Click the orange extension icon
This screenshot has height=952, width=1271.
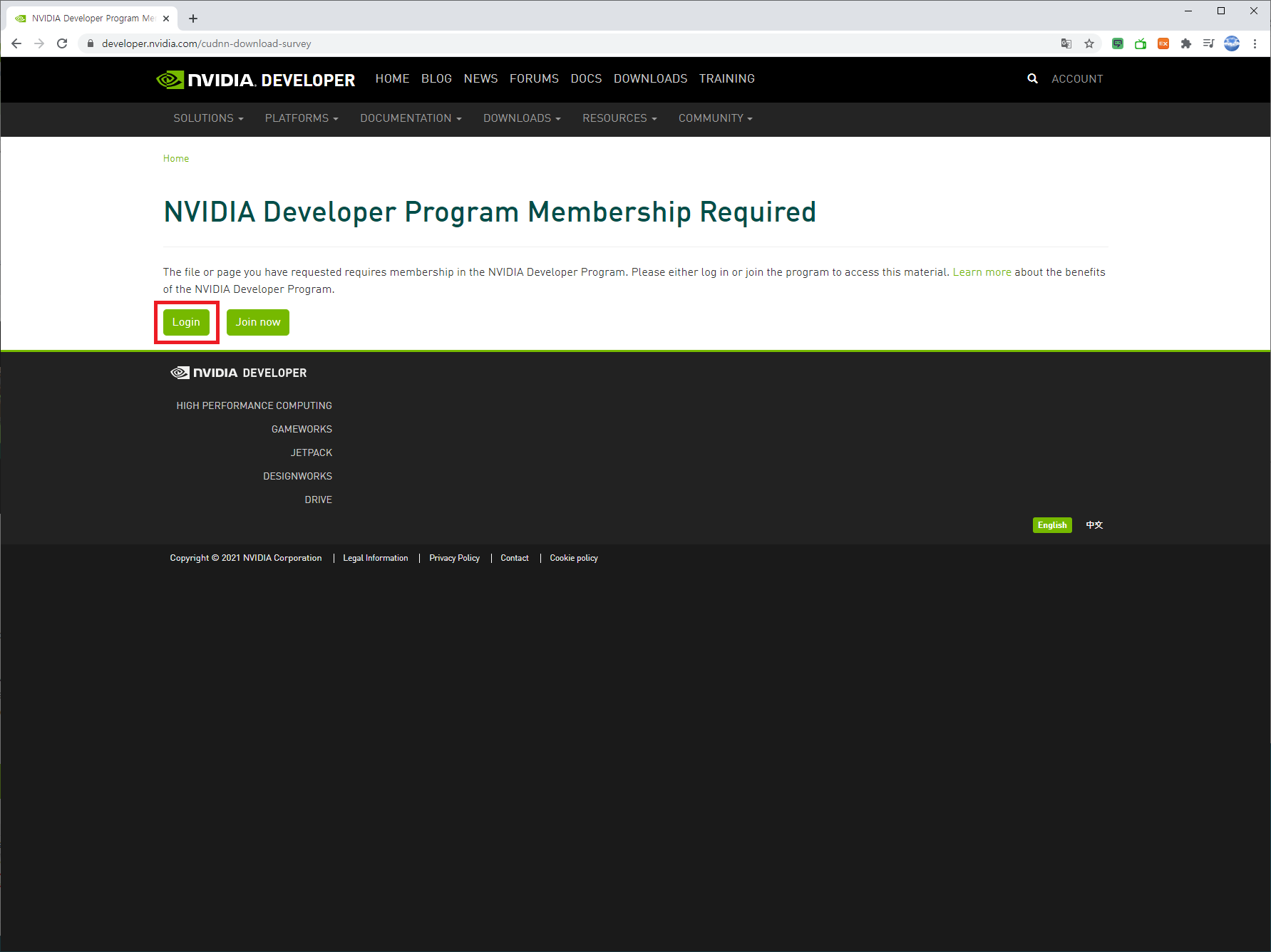pos(1163,43)
